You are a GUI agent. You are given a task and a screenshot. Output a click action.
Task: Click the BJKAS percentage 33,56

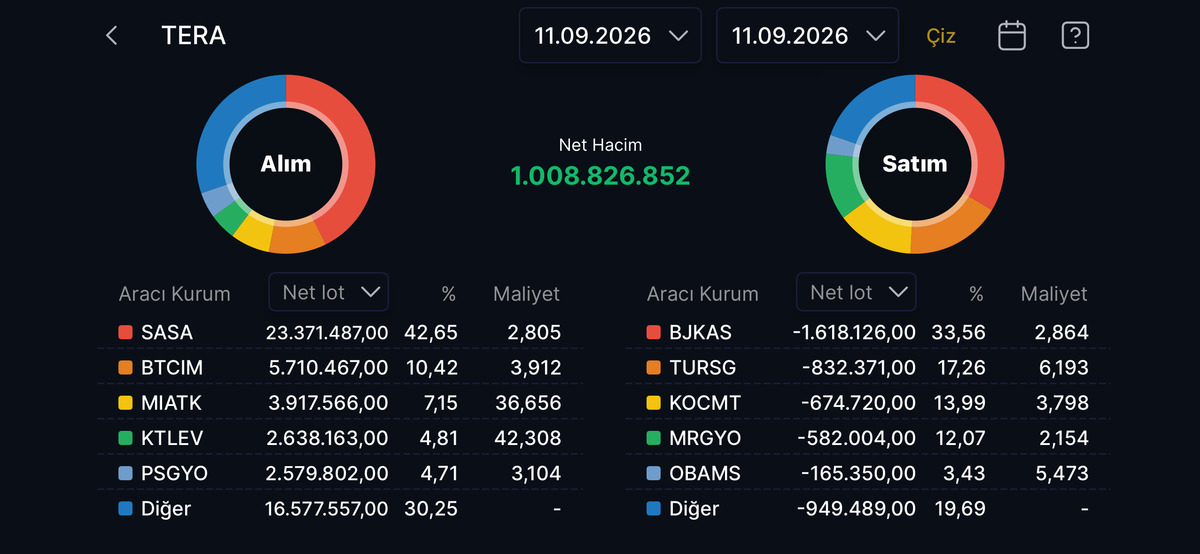(959, 332)
